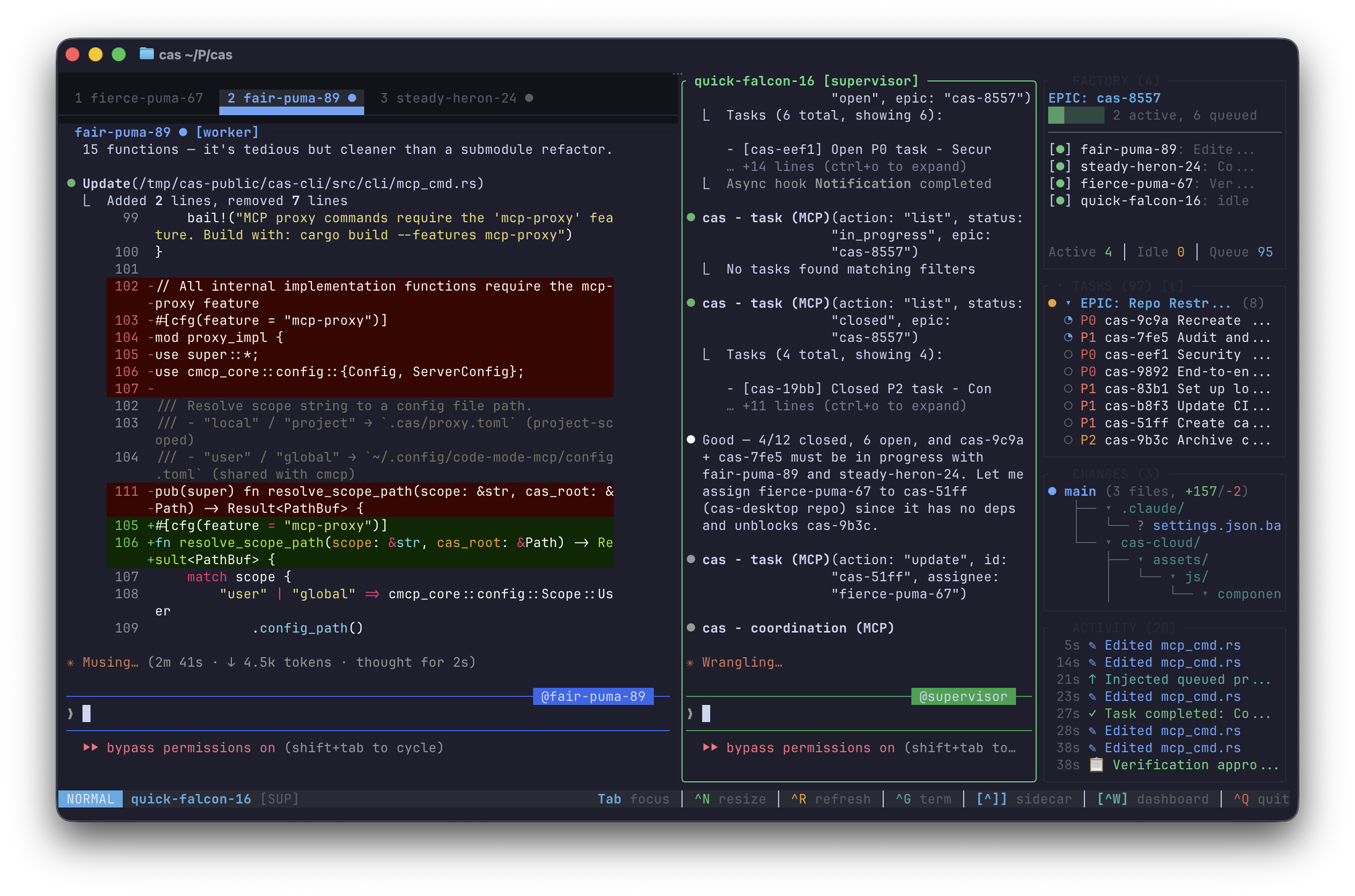Collapse the EPIC: Repo Restr task group
Viewport: 1355px width, 896px height.
pos(1068,303)
